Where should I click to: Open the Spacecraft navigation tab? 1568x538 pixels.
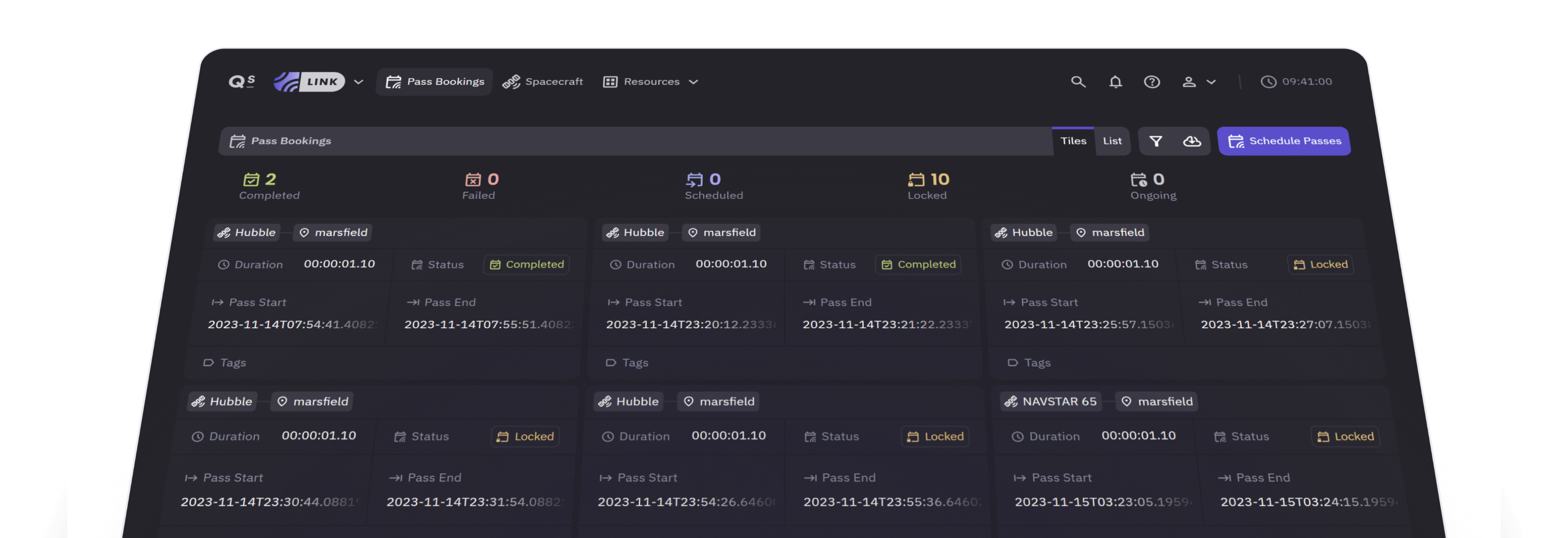point(543,82)
